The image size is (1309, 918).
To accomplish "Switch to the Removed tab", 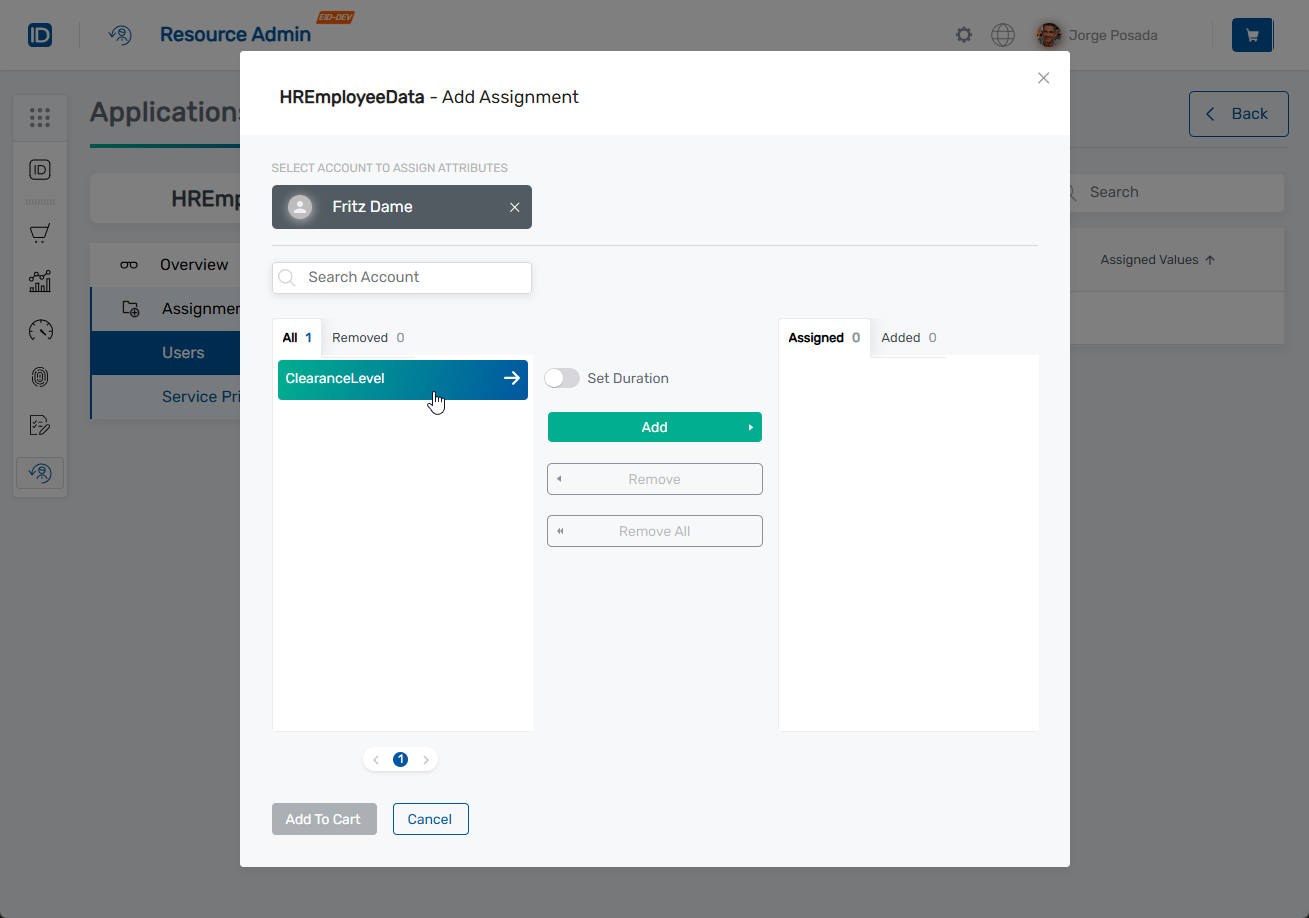I will tap(367, 338).
